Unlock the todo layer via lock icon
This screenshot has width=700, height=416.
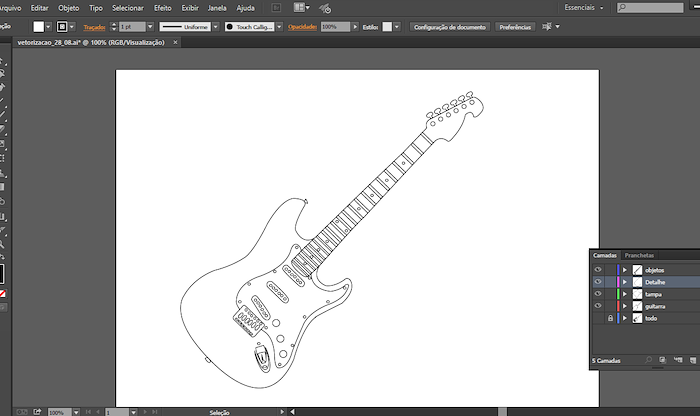click(610, 318)
